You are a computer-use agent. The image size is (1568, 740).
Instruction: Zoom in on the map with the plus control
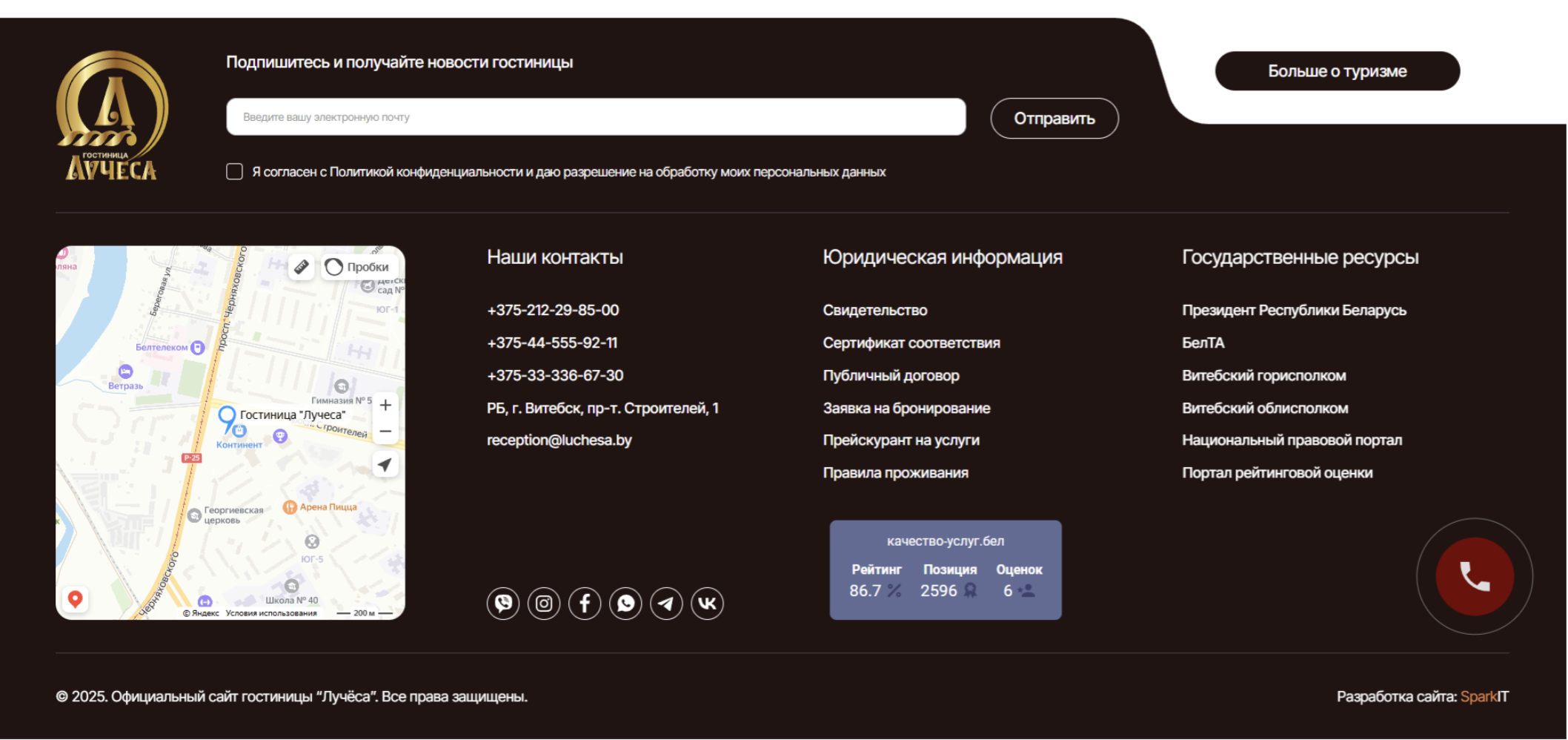click(x=385, y=405)
